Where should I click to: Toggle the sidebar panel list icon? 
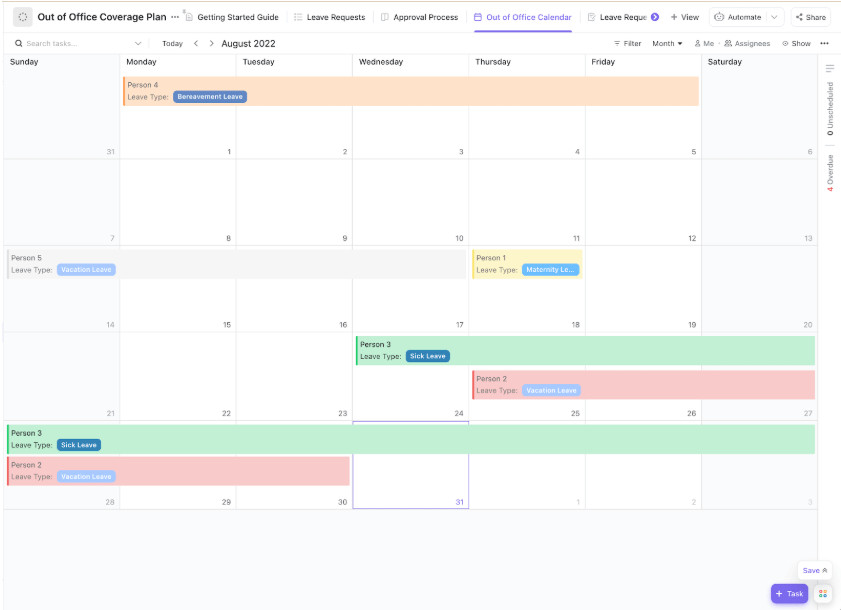pyautogui.click(x=830, y=68)
